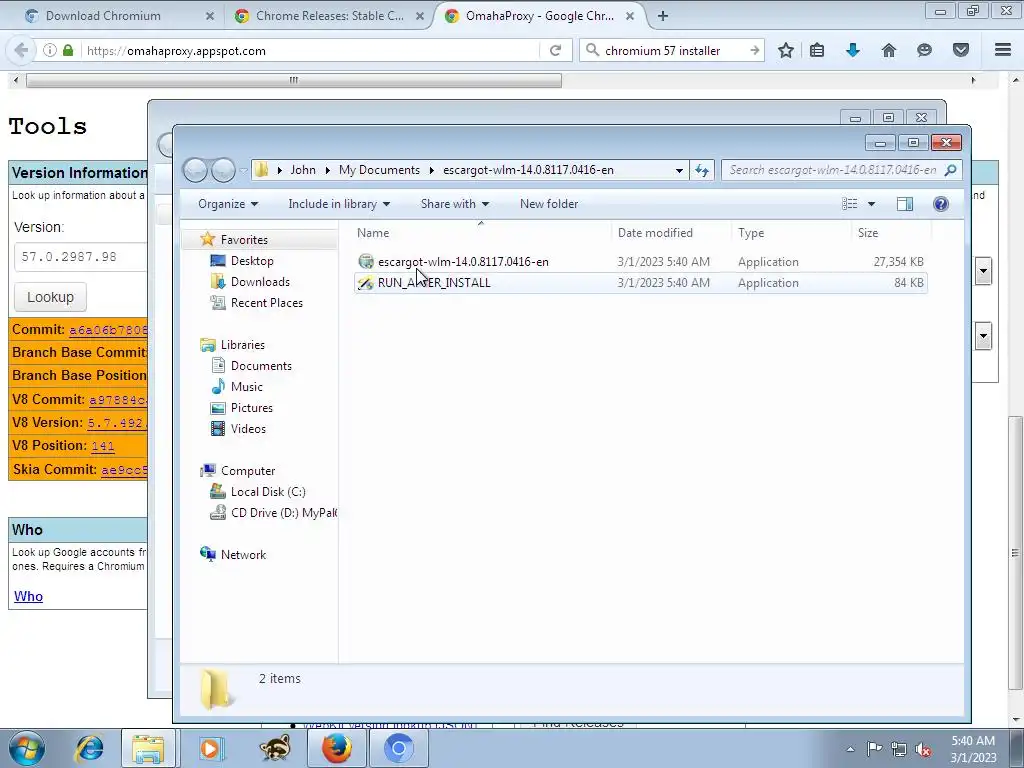The height and width of the screenshot is (768, 1024).
Task: Open Downloads in Favorites sidebar
Action: coord(260,281)
